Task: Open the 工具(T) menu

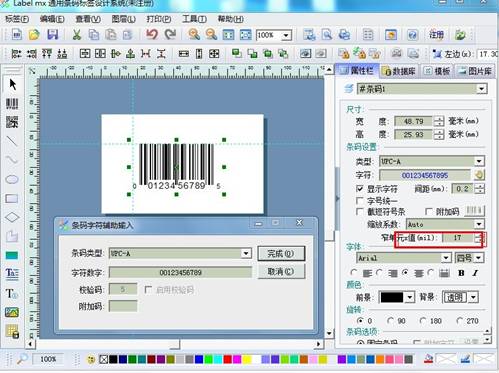Action: (194, 19)
